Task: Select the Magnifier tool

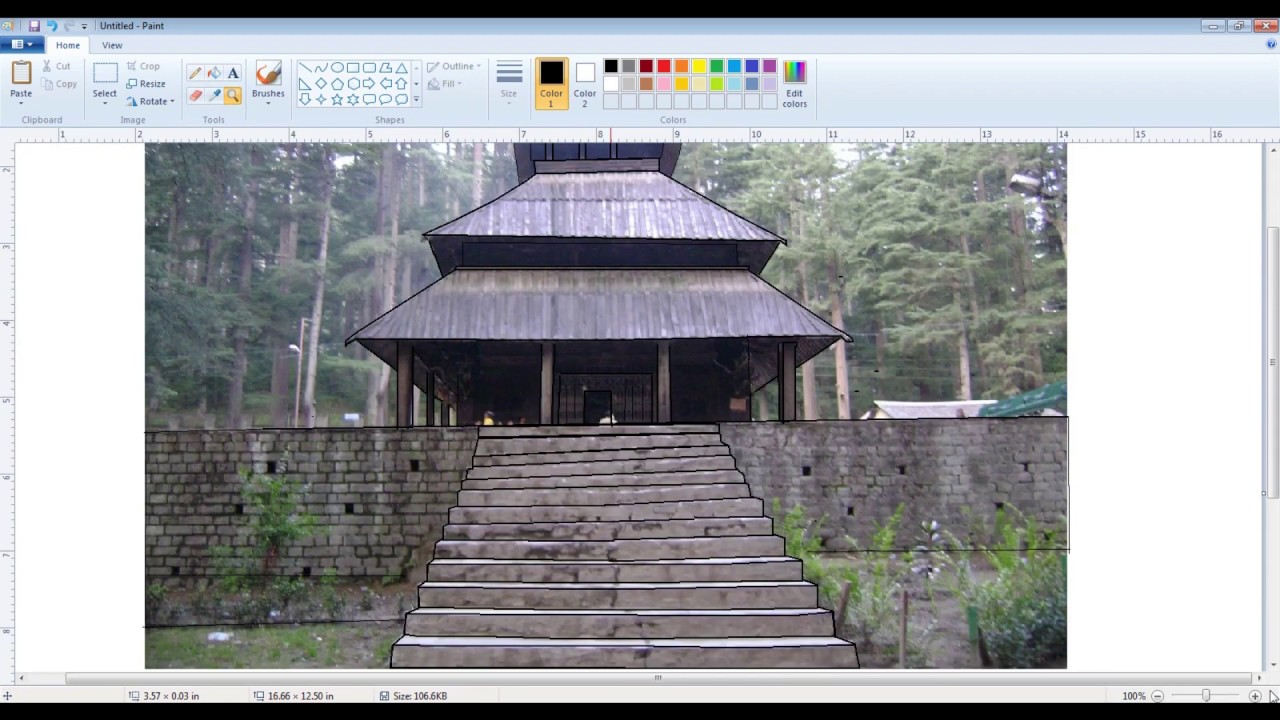Action: [x=233, y=96]
